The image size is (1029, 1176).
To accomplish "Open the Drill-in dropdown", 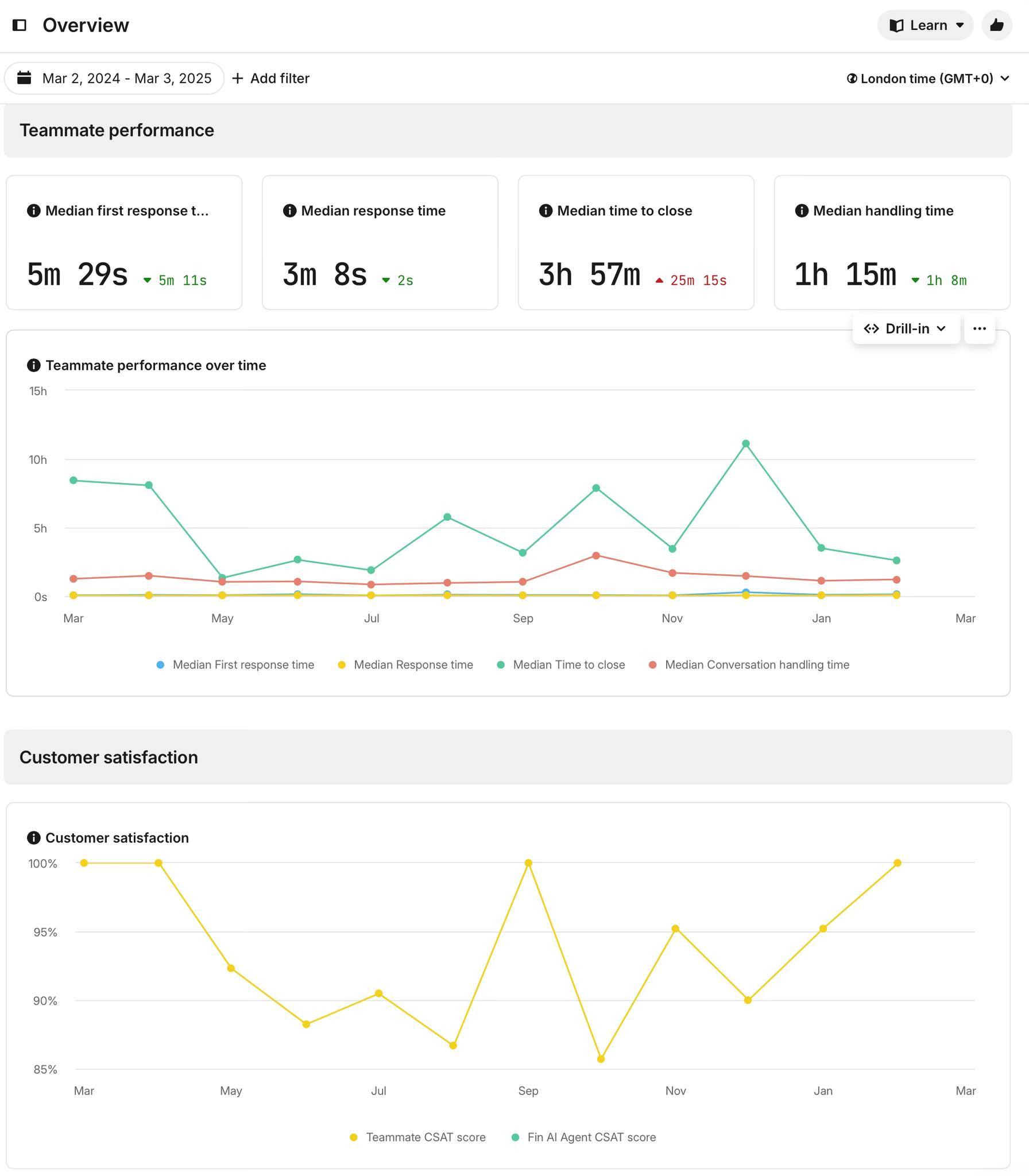I will click(906, 328).
